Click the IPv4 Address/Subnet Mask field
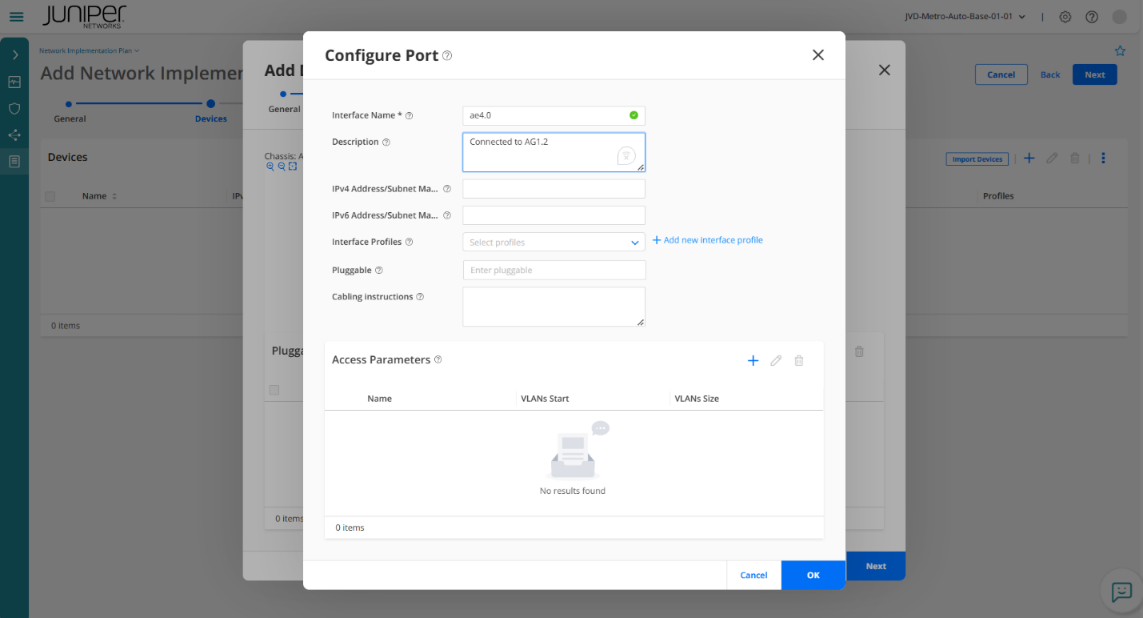The image size is (1143, 618). pos(553,189)
